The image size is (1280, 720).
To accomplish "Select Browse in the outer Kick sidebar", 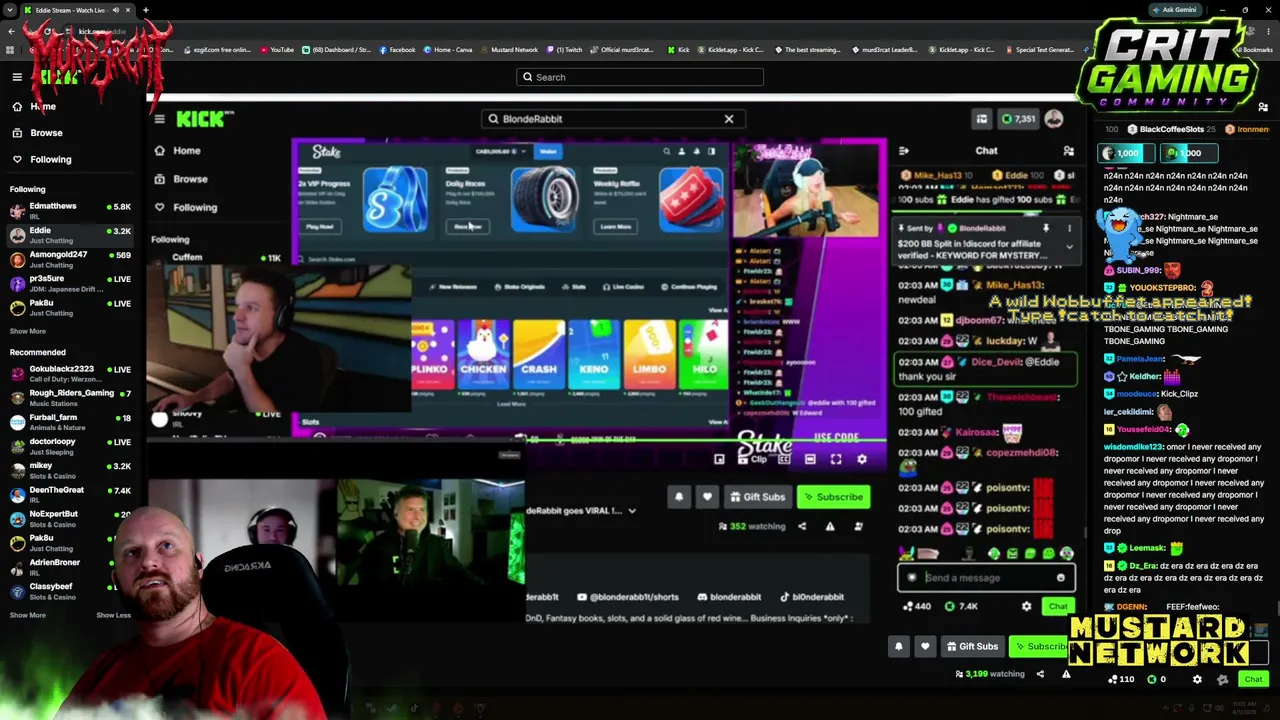I will click(37, 133).
